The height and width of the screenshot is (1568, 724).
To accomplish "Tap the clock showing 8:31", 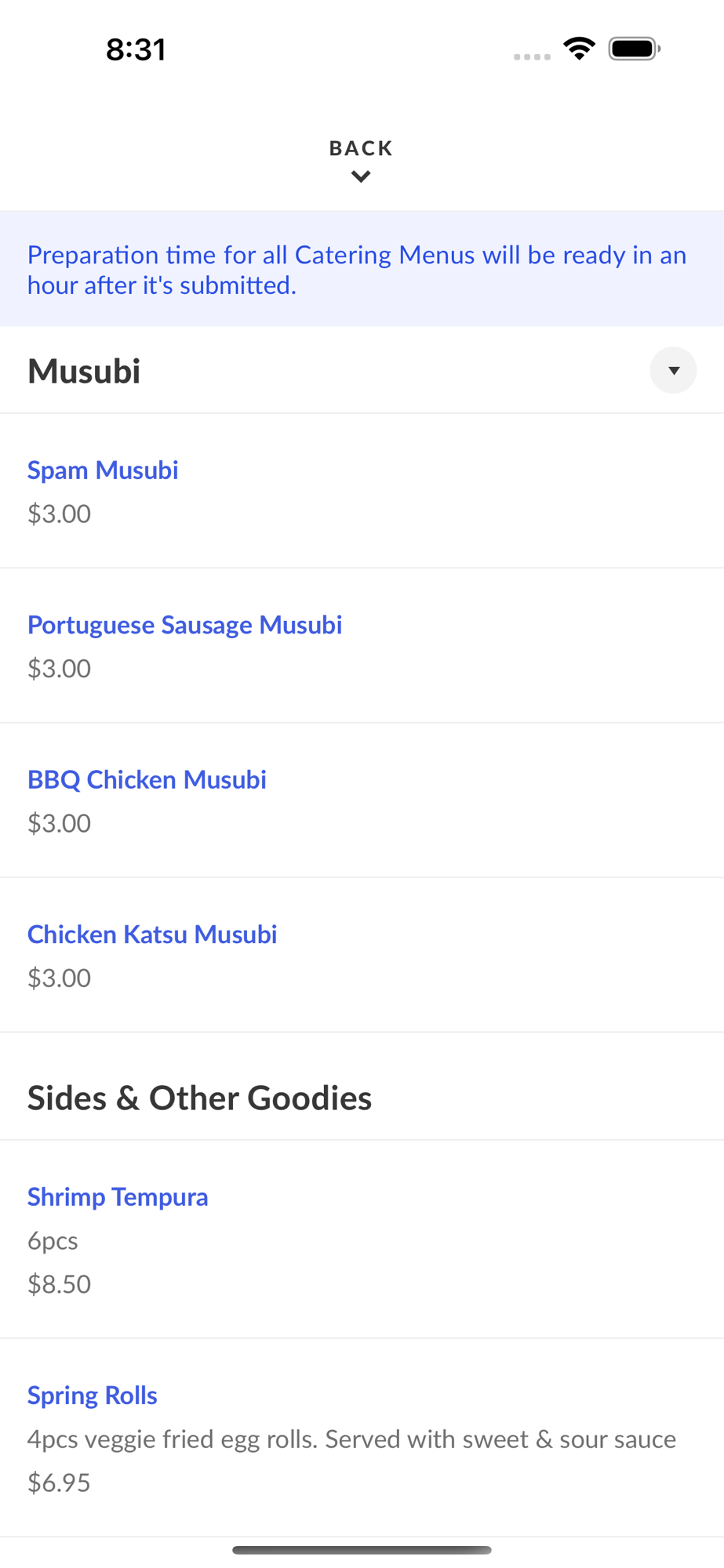I will (136, 50).
